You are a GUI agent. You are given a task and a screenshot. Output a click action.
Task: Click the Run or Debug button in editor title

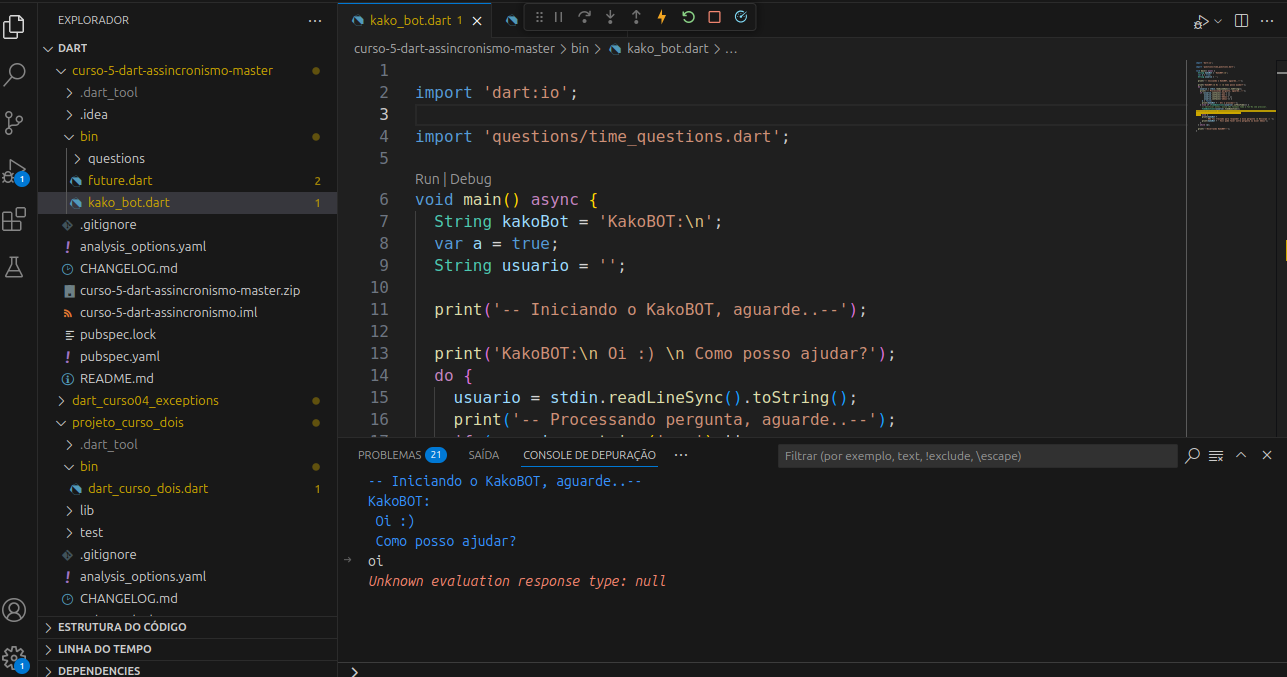1201,21
